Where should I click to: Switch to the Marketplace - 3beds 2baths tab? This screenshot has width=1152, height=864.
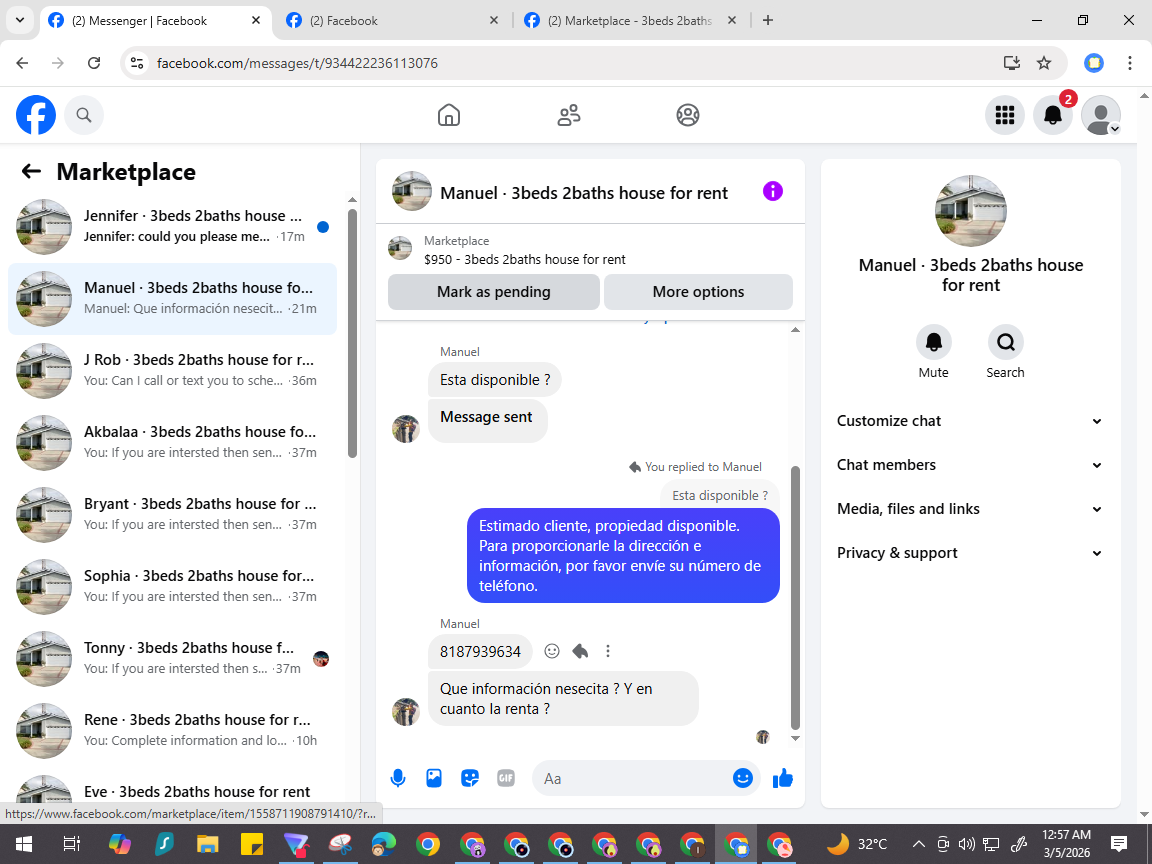630,21
